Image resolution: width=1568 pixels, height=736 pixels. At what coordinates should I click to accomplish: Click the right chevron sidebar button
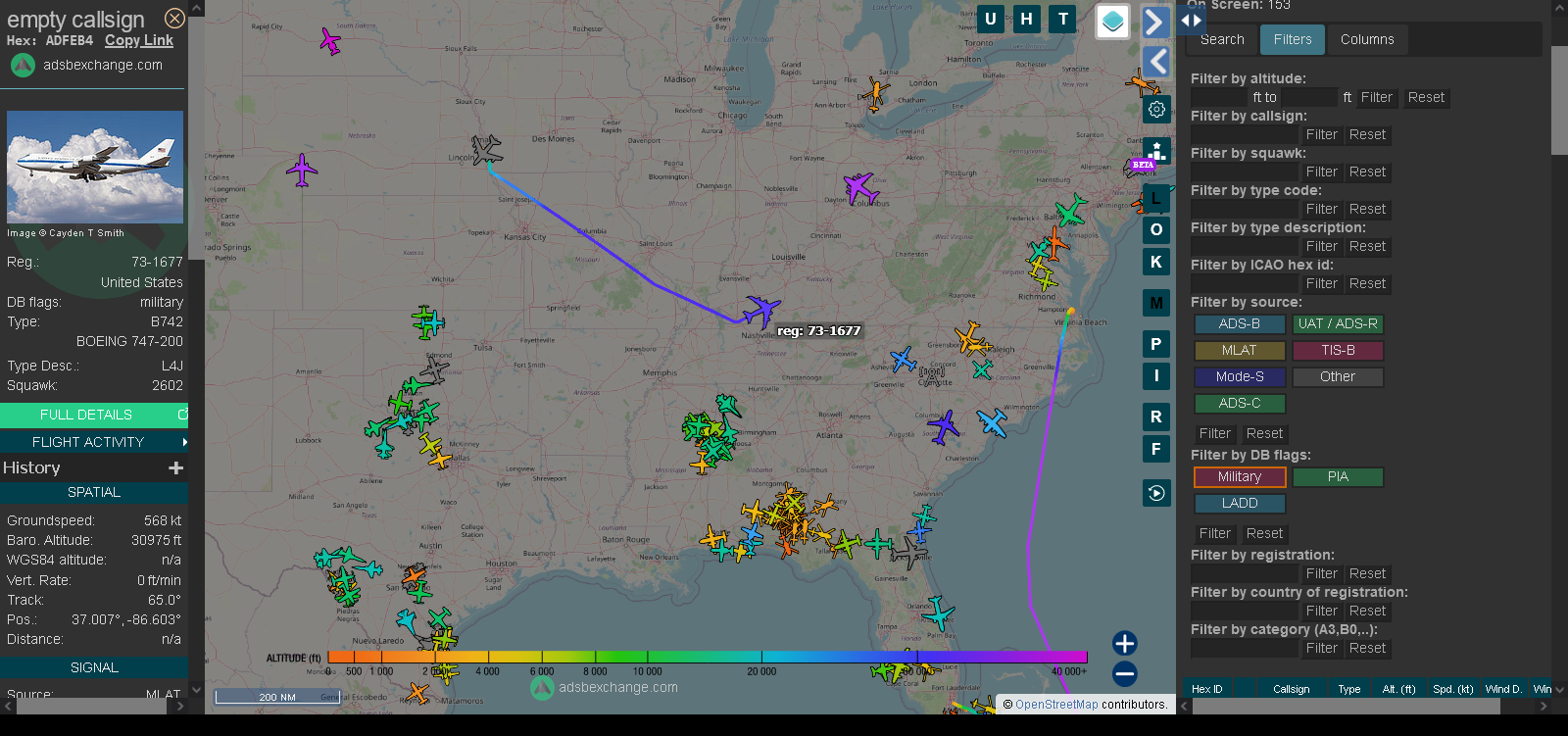click(1156, 23)
